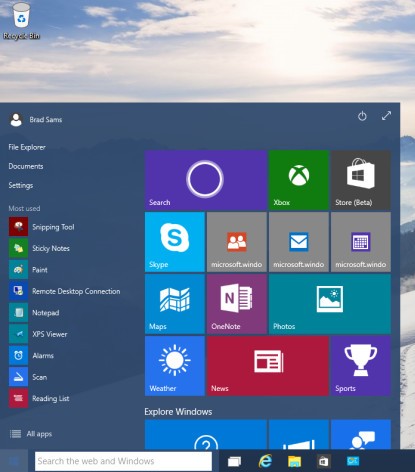415x472 pixels.
Task: Open the People tile with orange icon
Action: point(237,242)
